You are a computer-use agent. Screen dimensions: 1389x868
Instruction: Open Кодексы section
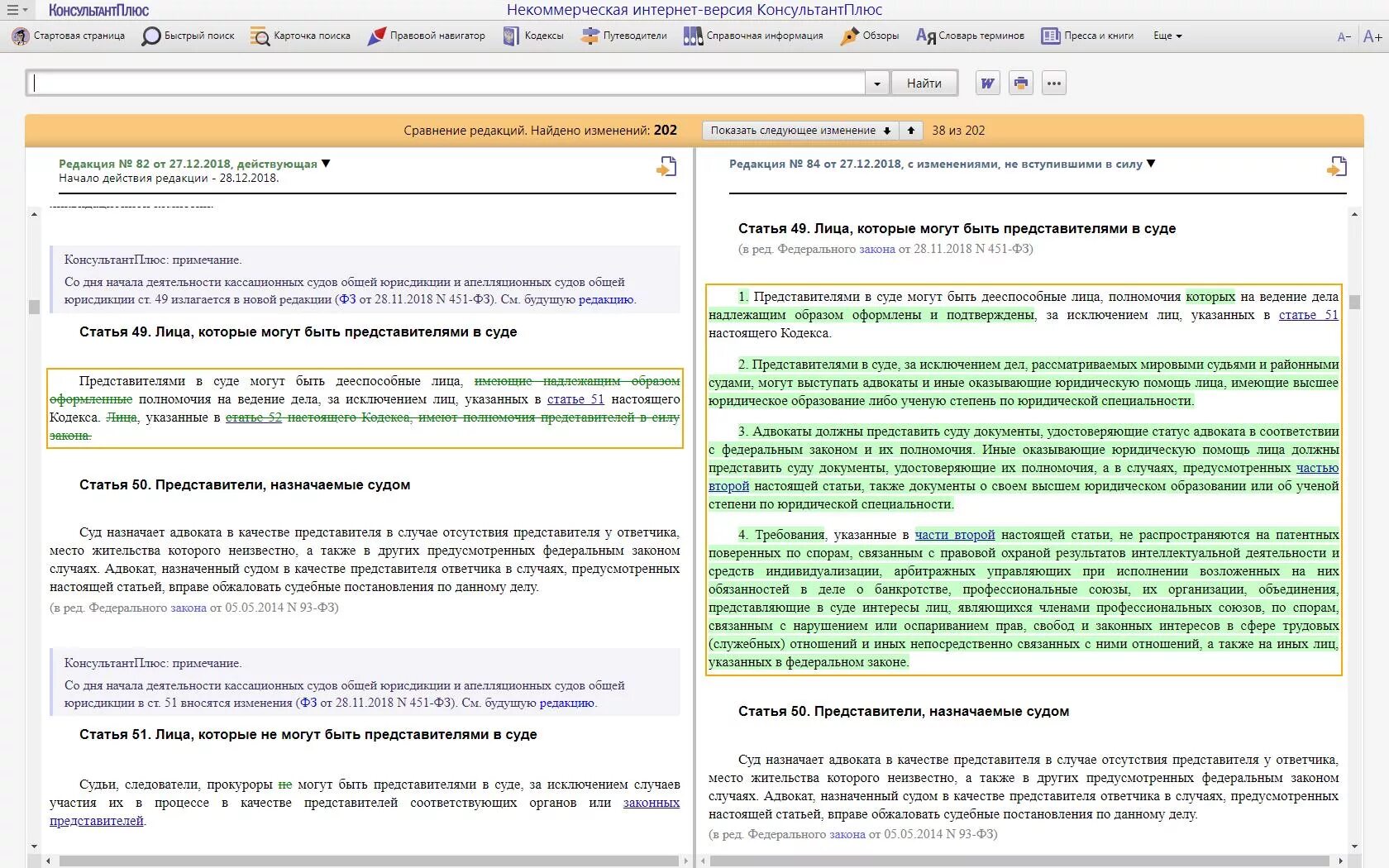(533, 36)
